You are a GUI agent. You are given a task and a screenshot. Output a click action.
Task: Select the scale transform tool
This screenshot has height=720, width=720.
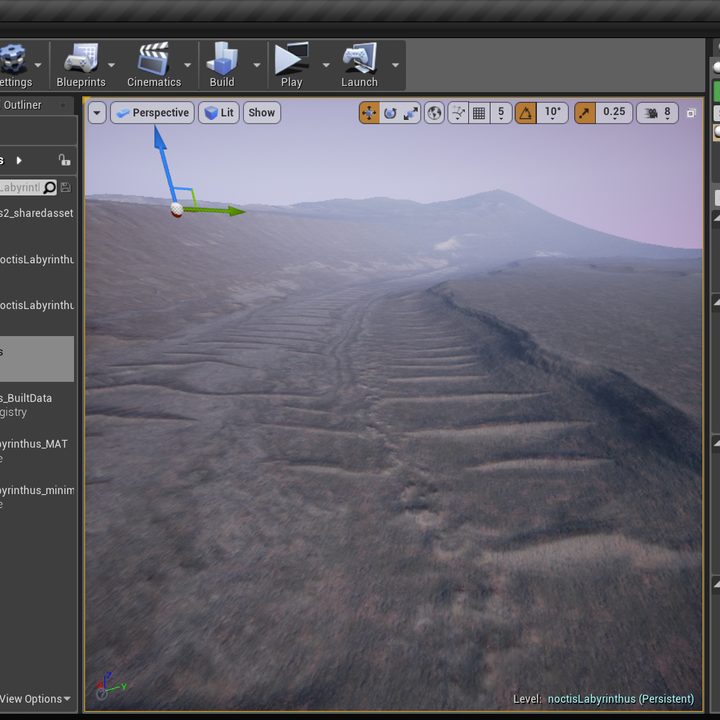click(x=411, y=113)
